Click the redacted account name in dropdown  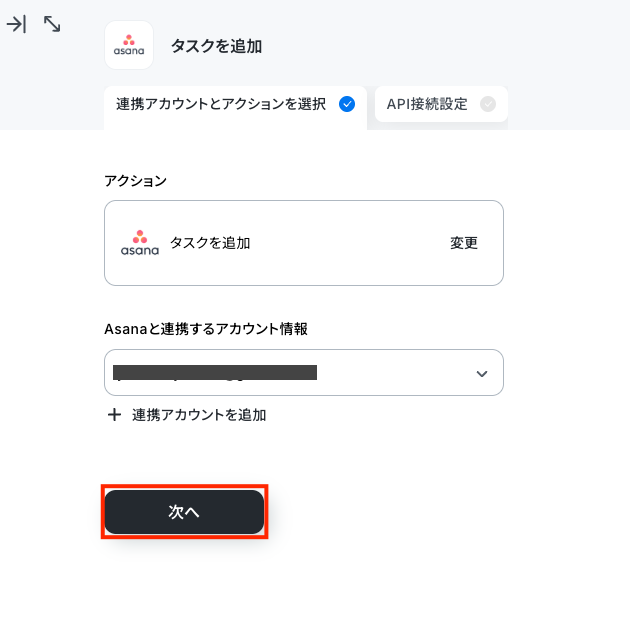[x=215, y=372]
